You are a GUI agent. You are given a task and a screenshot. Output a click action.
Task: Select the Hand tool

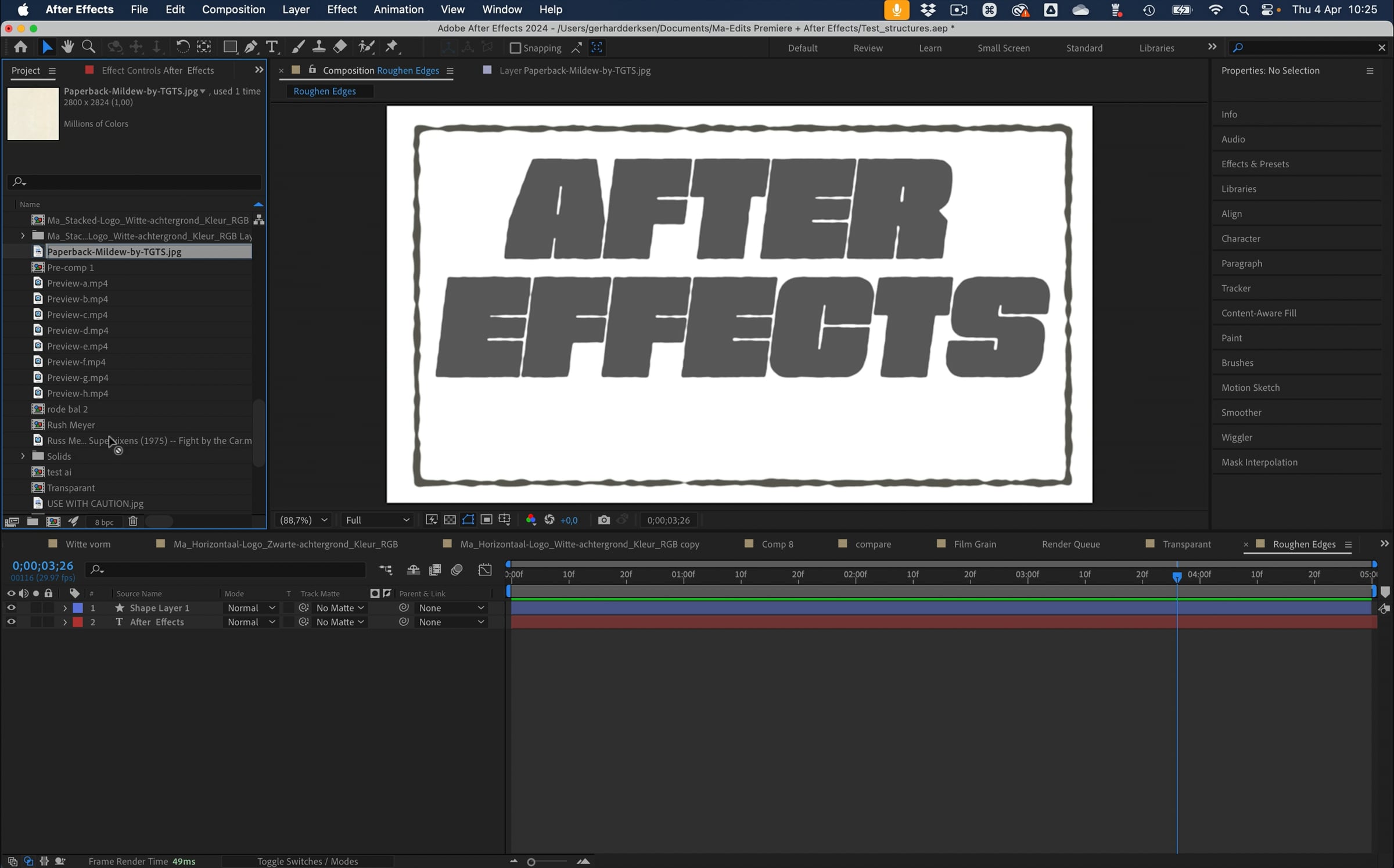(x=67, y=47)
